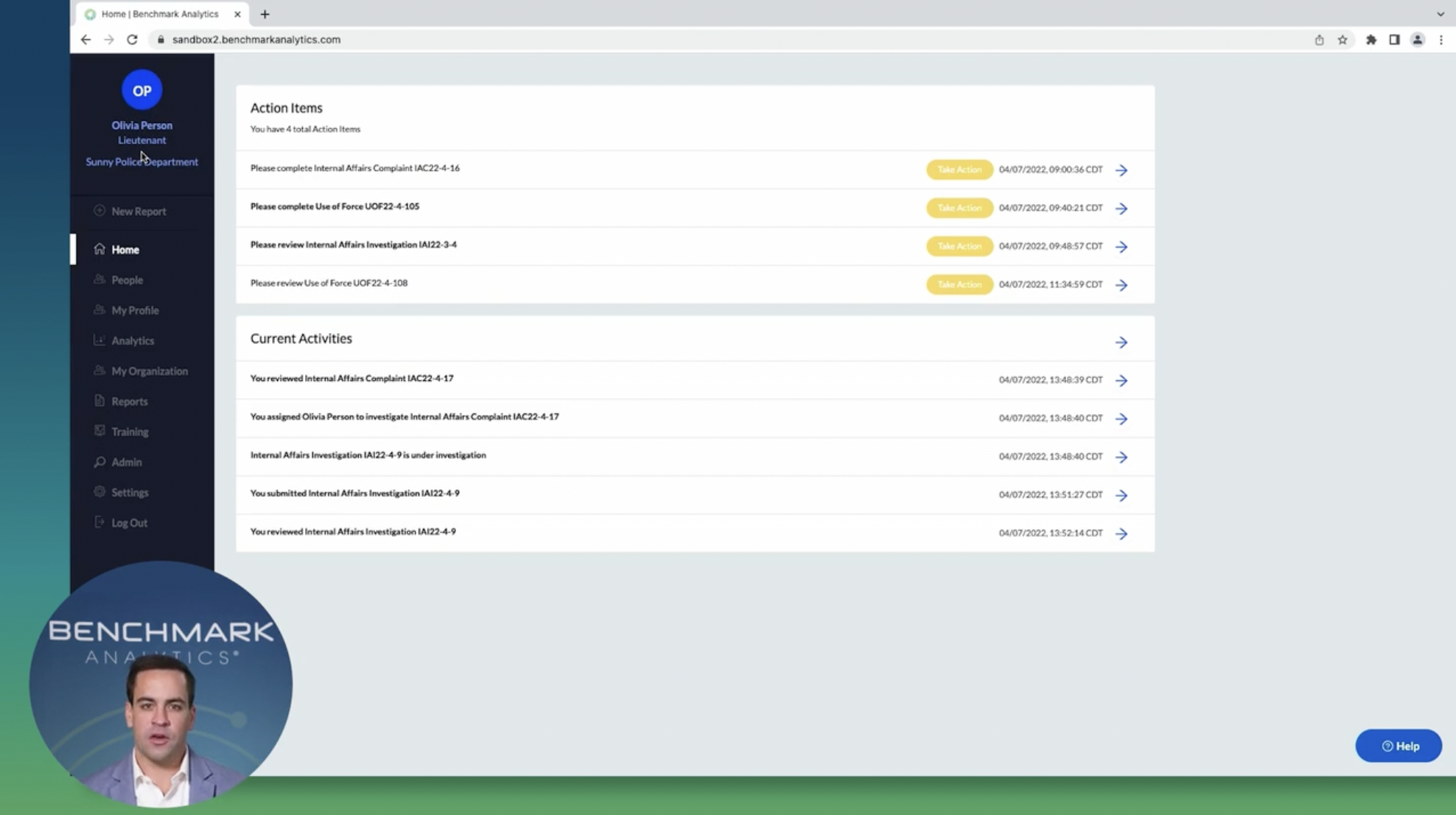Open My Profile in the sidebar
1456x815 pixels.
126,310
